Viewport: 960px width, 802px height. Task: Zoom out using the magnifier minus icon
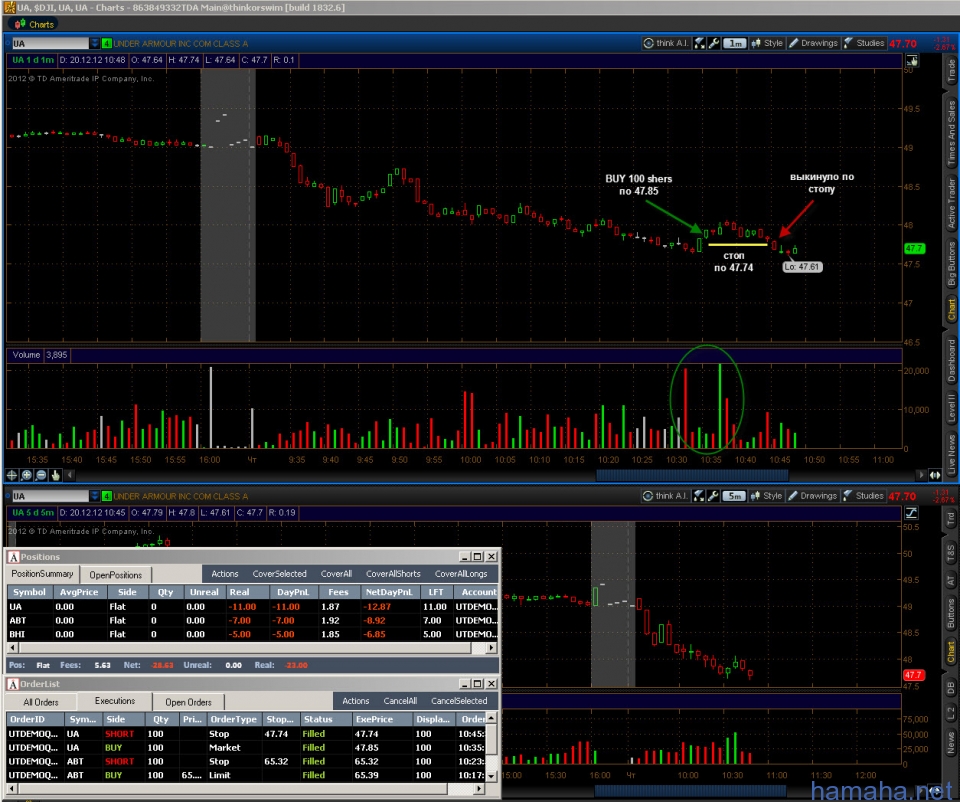pyautogui.click(x=41, y=475)
